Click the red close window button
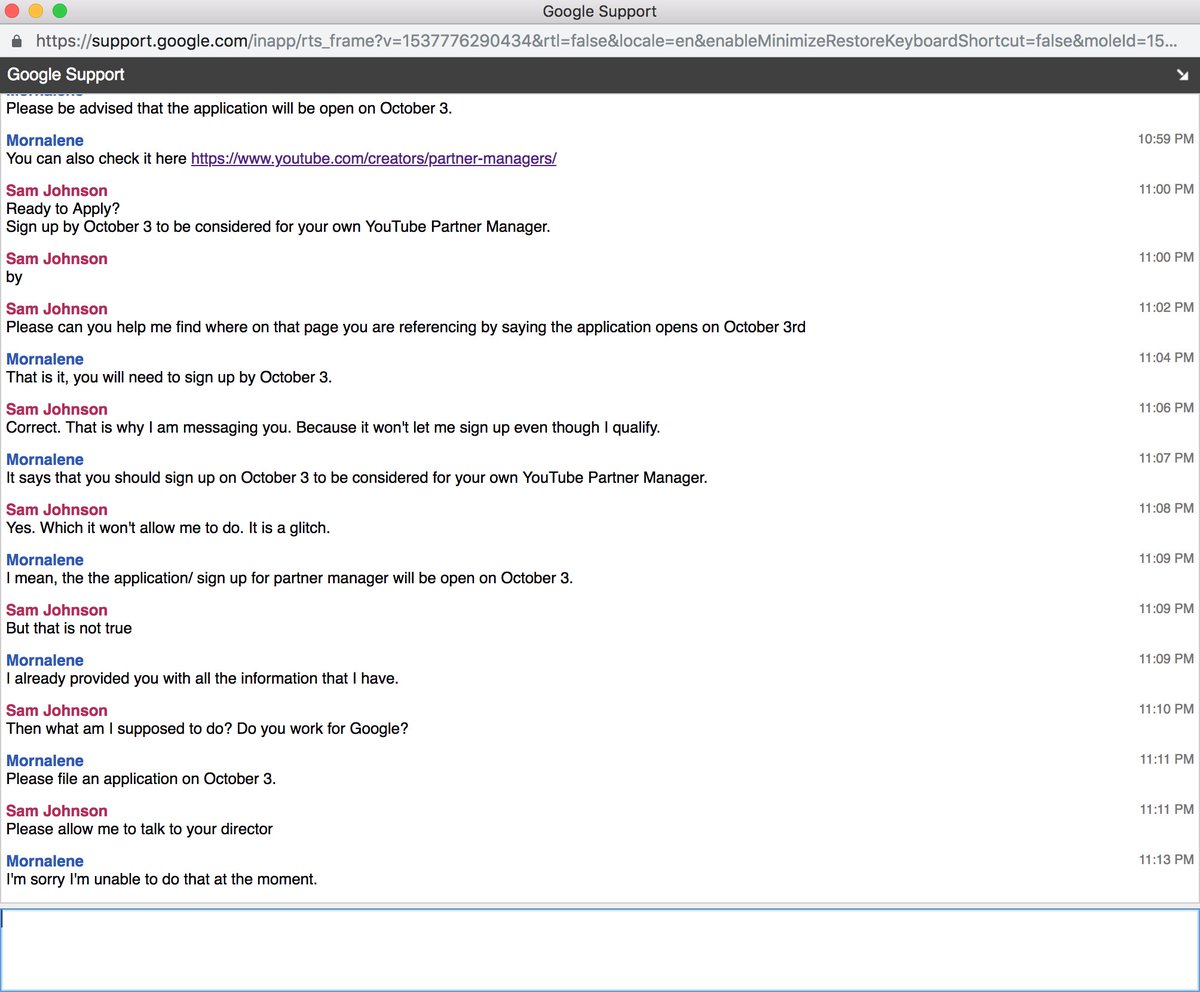1200x992 pixels. point(12,11)
